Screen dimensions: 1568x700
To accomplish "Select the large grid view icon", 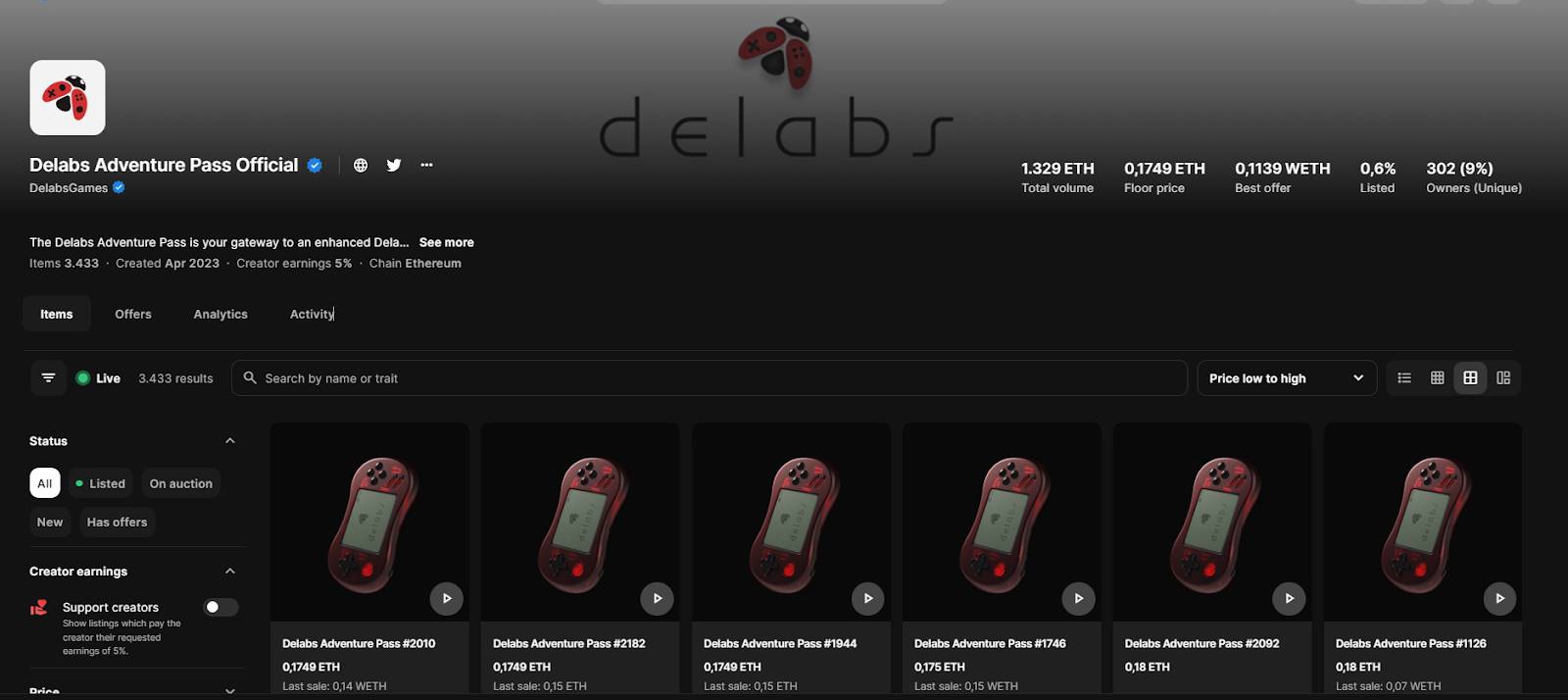I will pos(1470,377).
